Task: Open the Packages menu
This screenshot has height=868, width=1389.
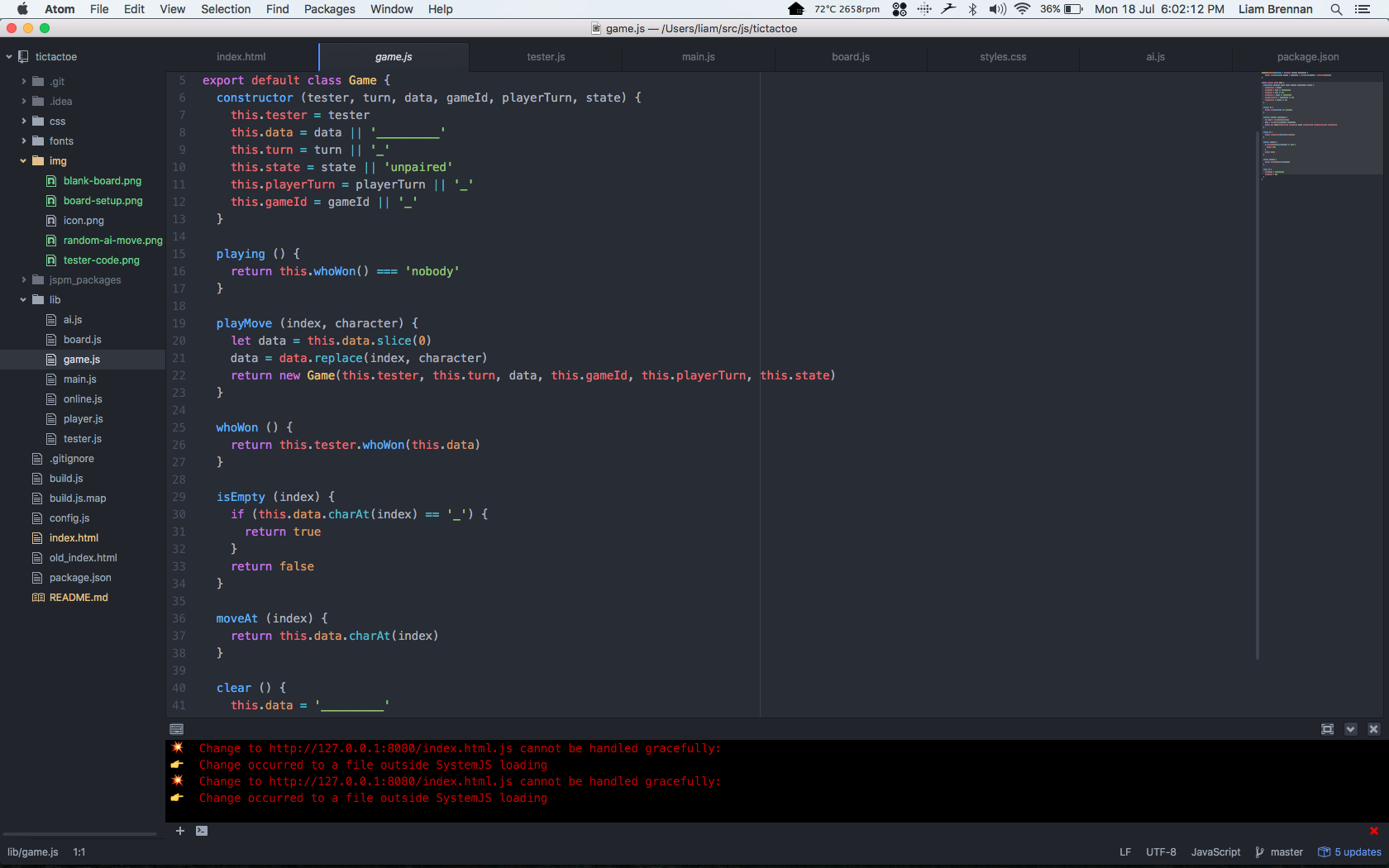Action: (329, 9)
